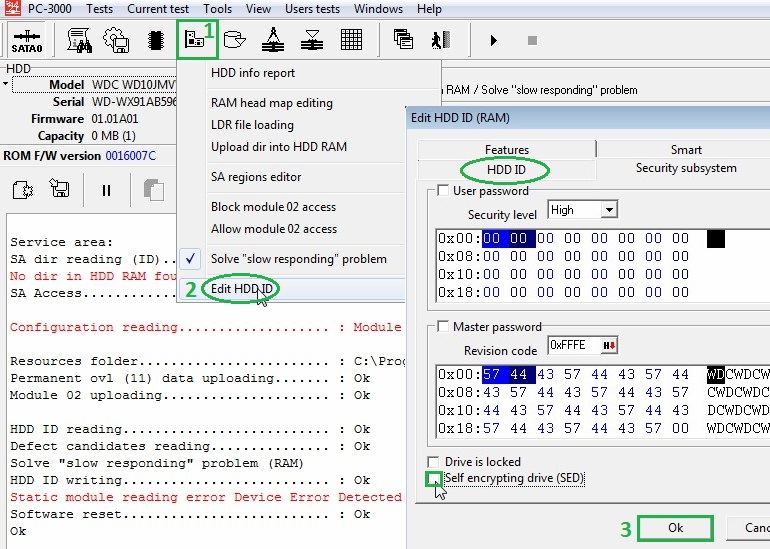Click the running man exit icon

coord(440,40)
